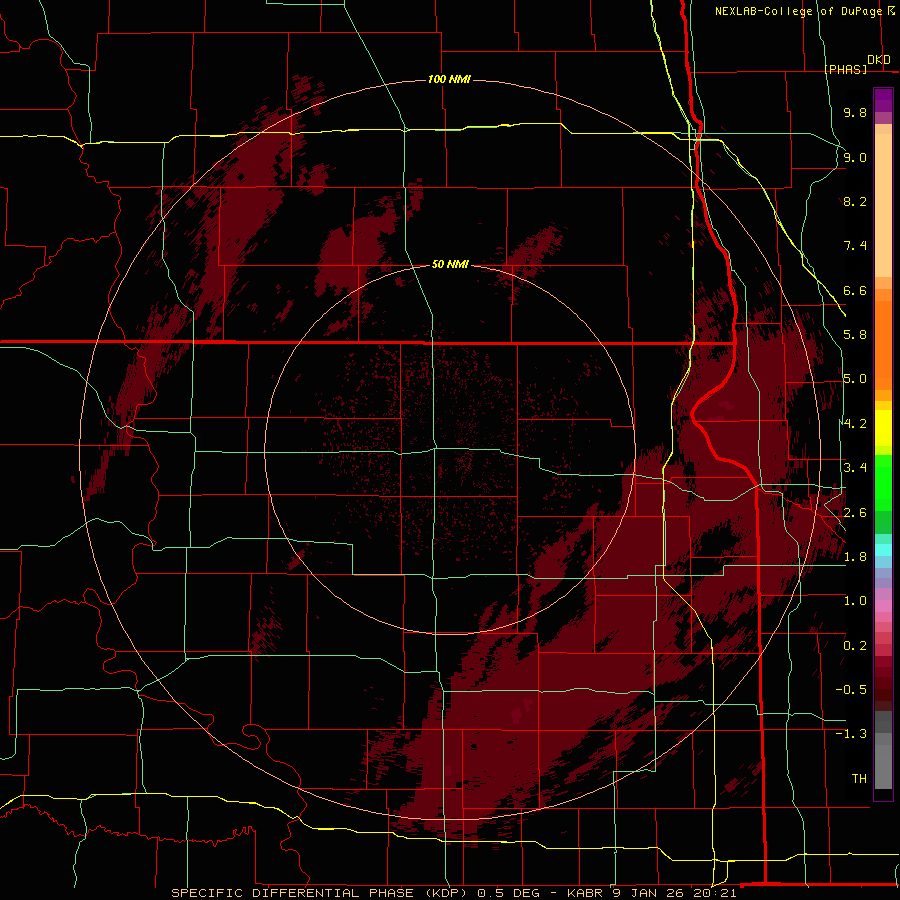This screenshot has height=900, width=900.
Task: Click the 5.8 legend value
Action: point(855,335)
